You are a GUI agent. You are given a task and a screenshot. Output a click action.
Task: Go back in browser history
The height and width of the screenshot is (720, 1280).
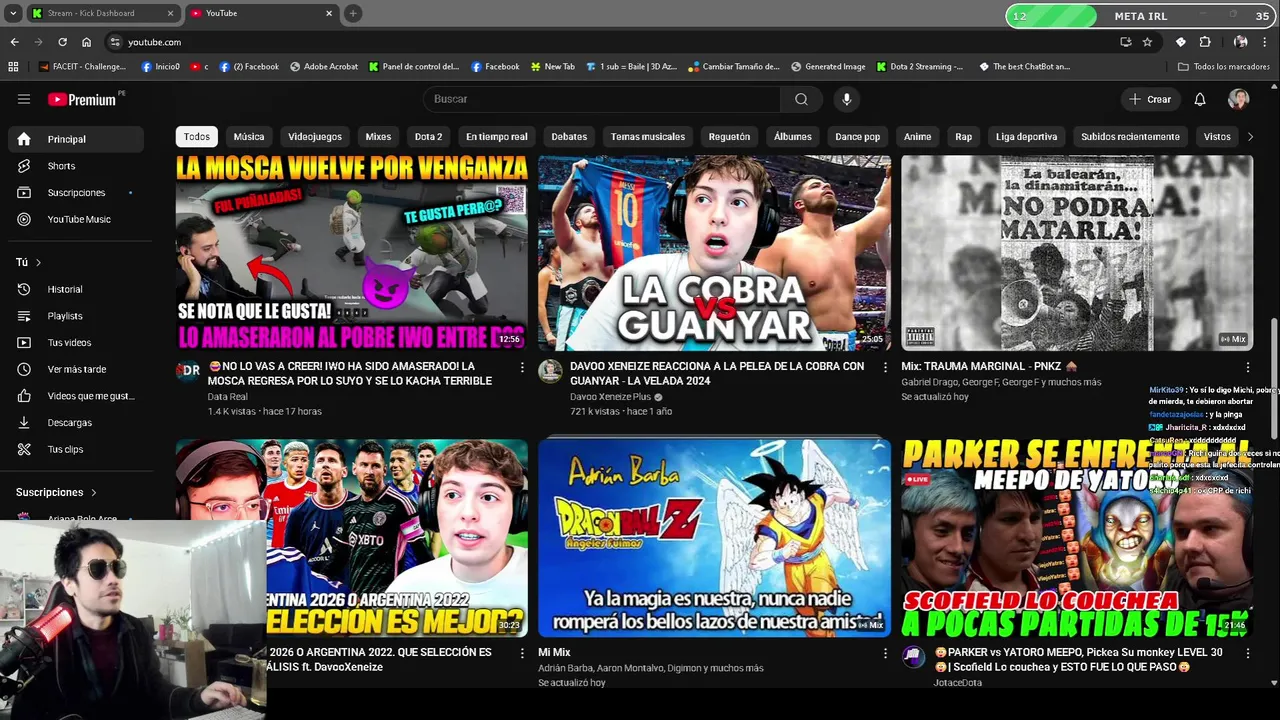(x=14, y=42)
